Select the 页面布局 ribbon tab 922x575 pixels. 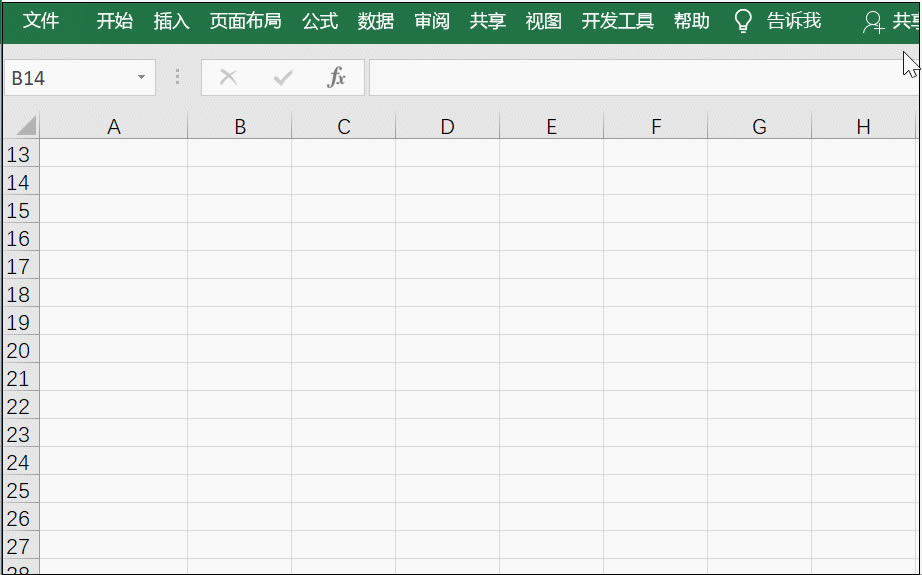click(245, 21)
